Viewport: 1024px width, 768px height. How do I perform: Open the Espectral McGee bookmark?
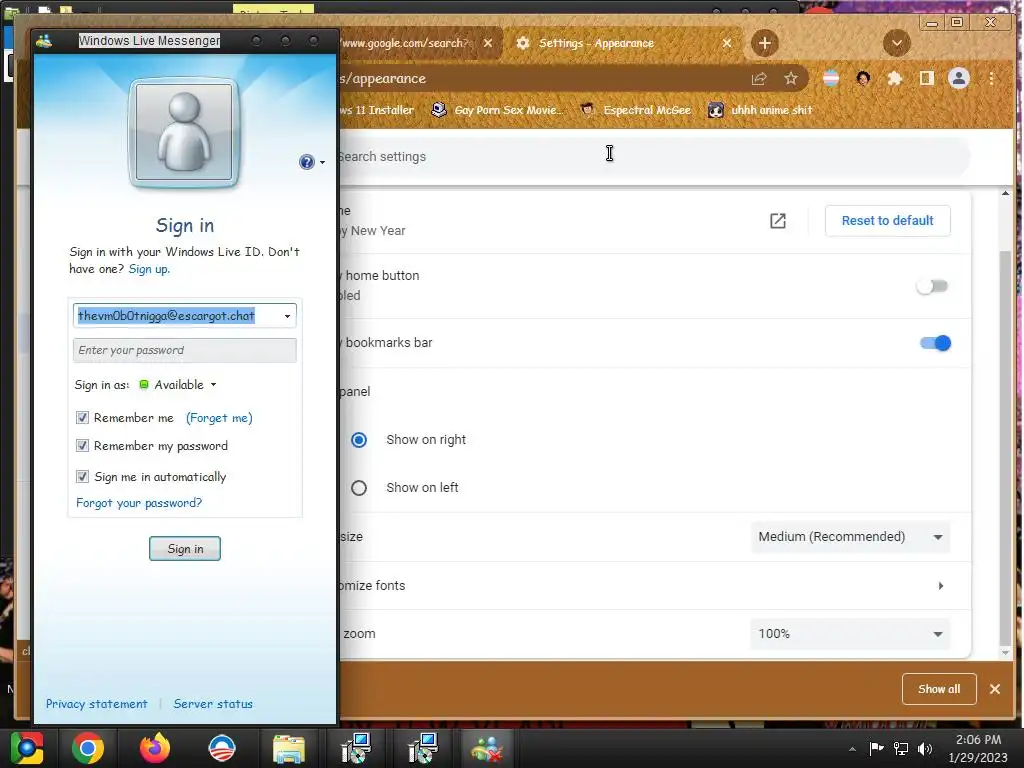[636, 110]
